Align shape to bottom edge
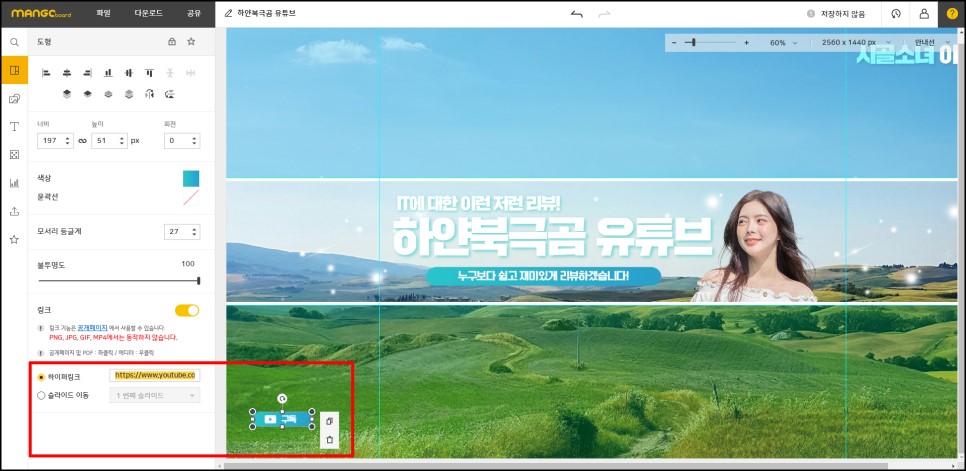Image resolution: width=966 pixels, height=471 pixels. [108, 73]
